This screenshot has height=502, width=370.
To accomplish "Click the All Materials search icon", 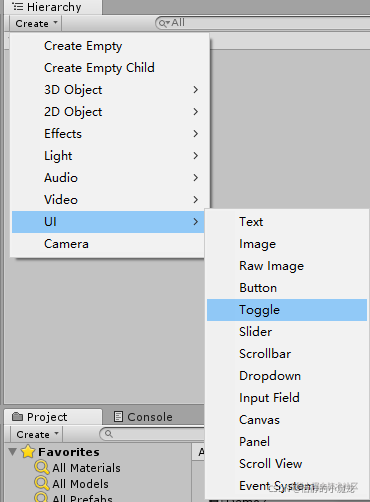I will 42,467.
